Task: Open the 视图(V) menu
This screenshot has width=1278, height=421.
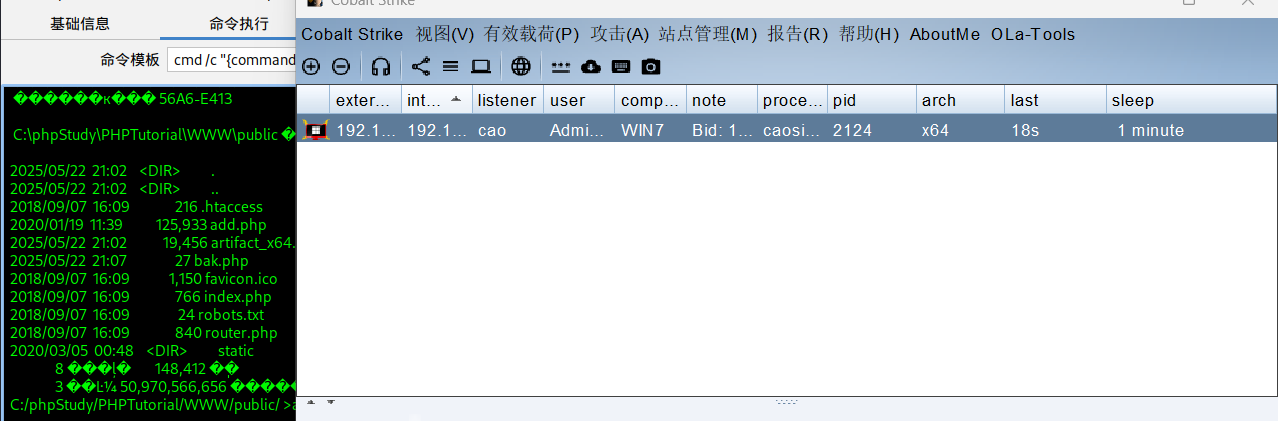Action: [x=445, y=34]
